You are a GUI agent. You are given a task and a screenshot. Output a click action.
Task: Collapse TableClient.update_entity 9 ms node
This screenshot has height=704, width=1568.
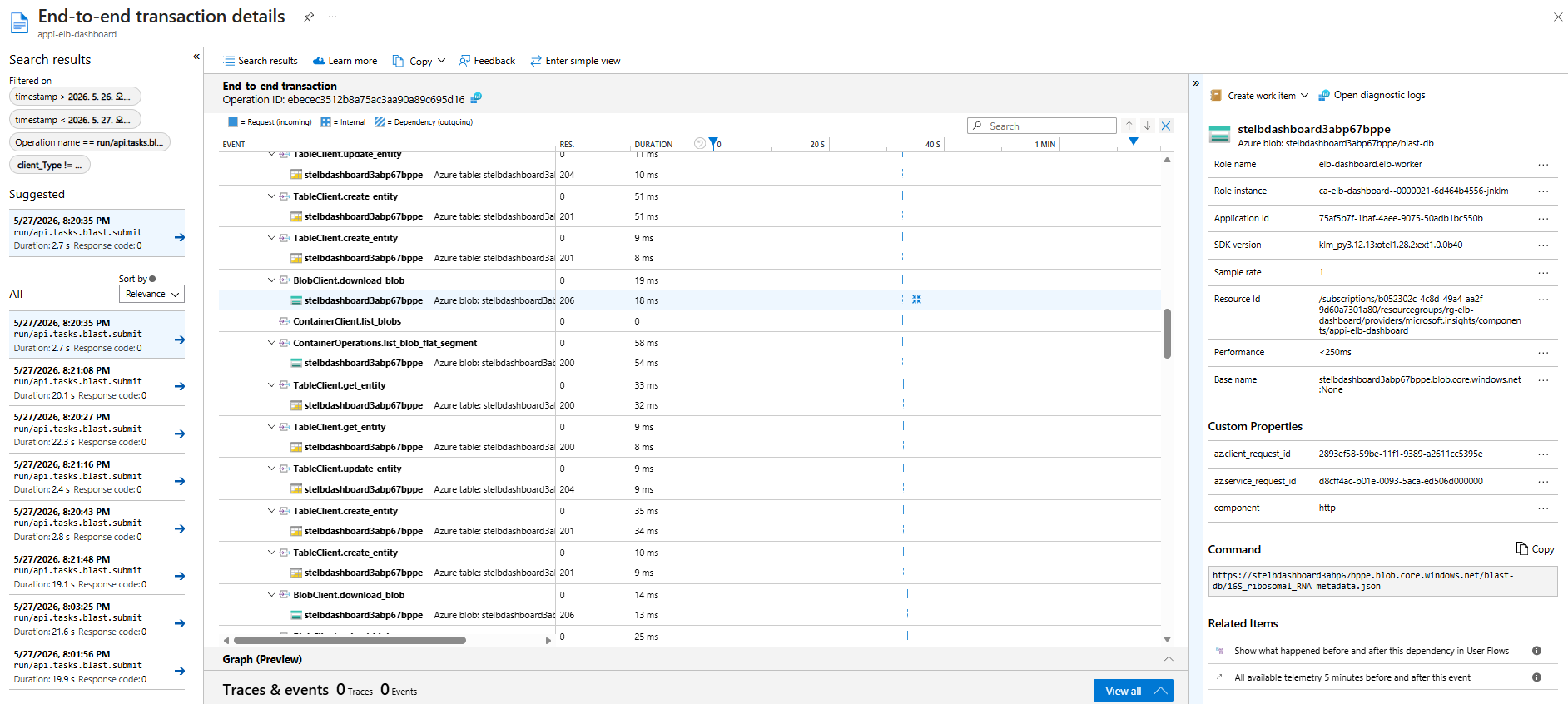(271, 469)
